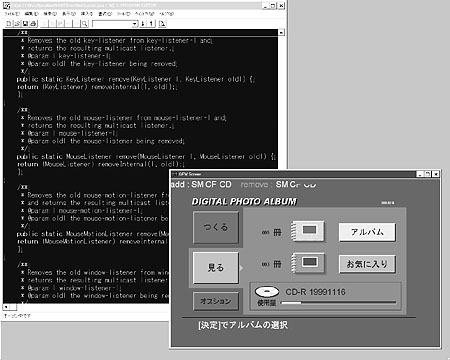Click the 見る button in photo album
Image resolution: width=450 pixels, height=360 pixels.
(x=216, y=267)
